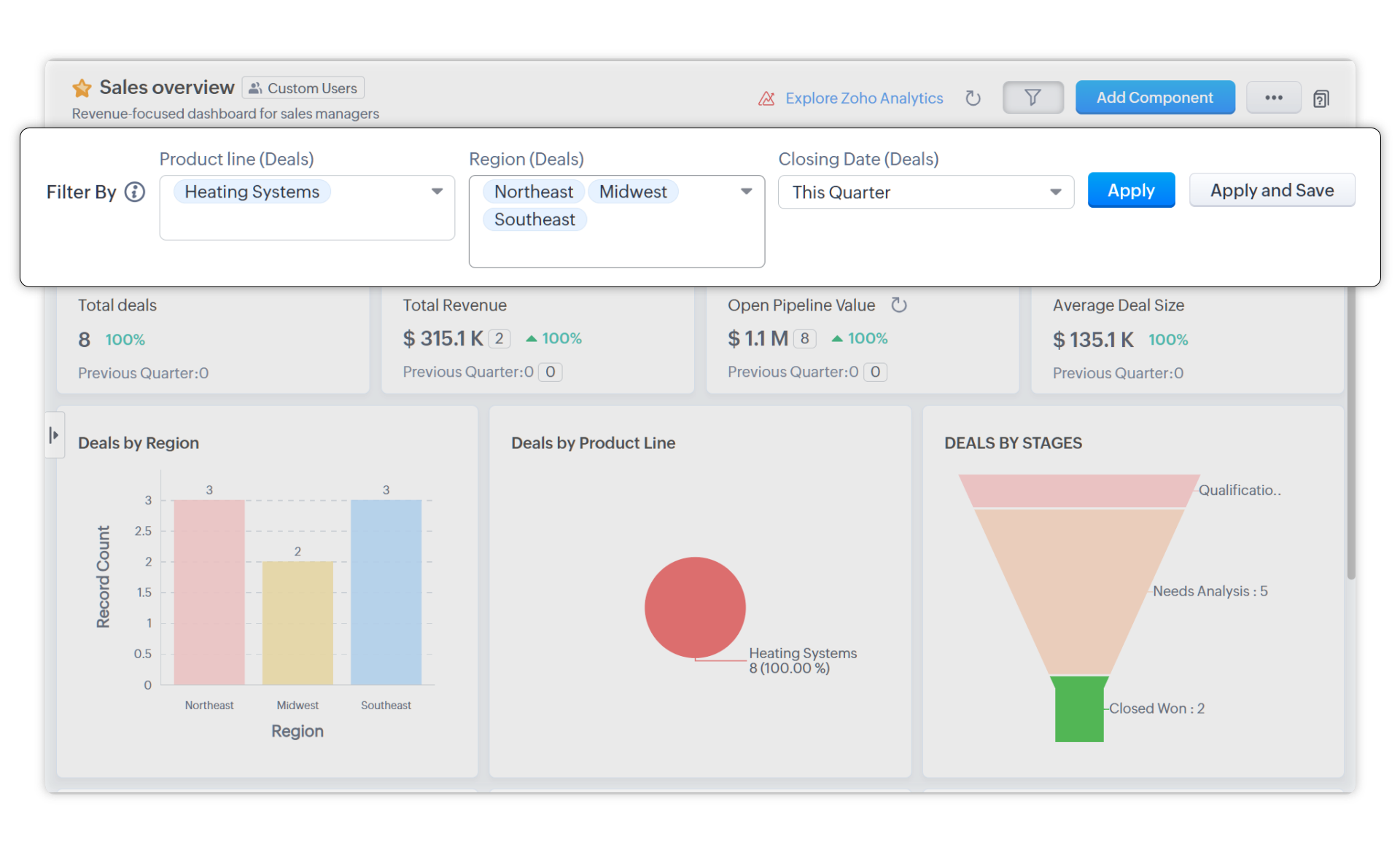This screenshot has height=855, width=1400.
Task: Open the Product line dropdown
Action: pos(437,192)
